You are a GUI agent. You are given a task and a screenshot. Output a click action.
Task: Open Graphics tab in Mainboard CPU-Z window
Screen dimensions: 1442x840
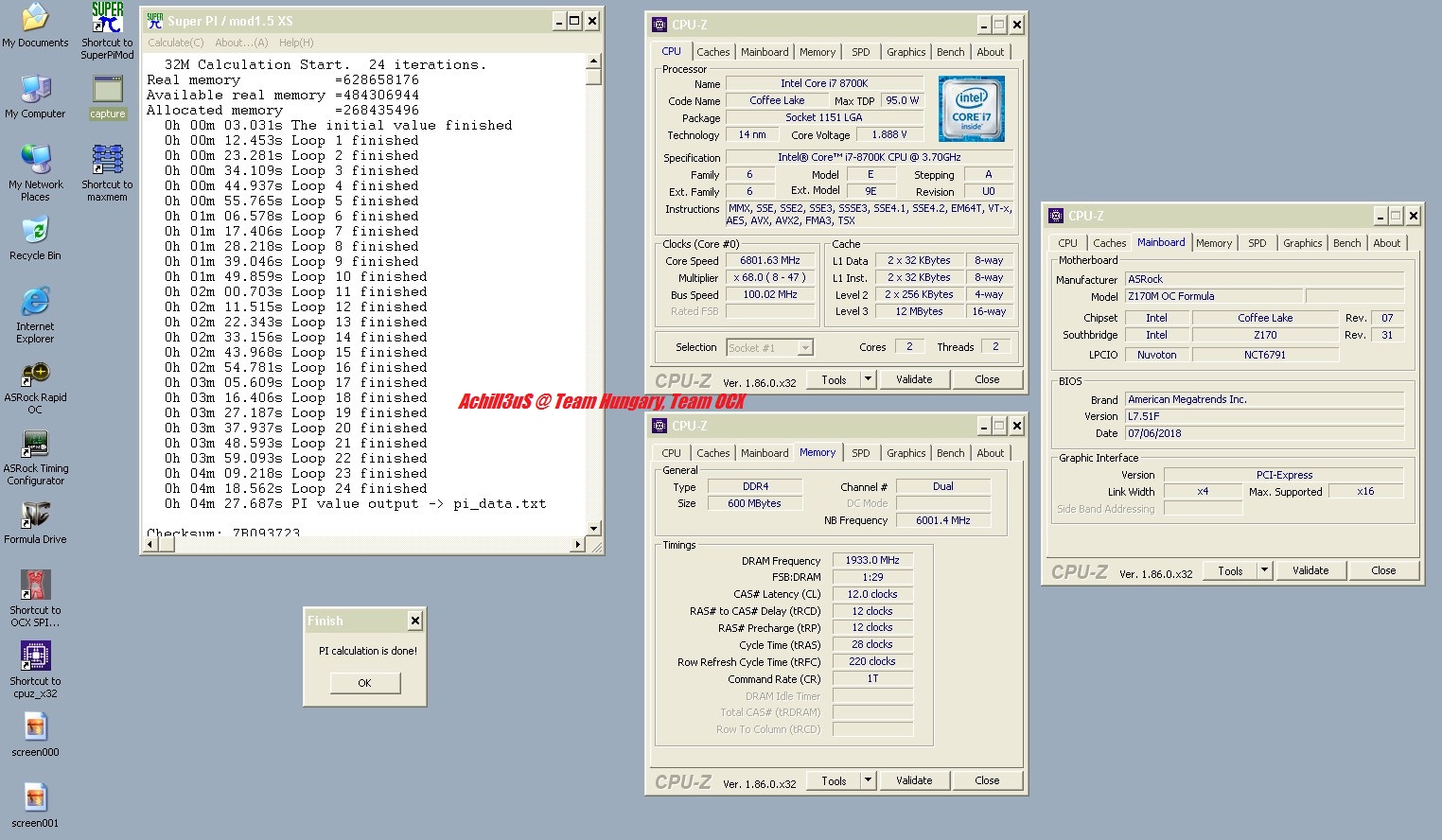point(1302,243)
